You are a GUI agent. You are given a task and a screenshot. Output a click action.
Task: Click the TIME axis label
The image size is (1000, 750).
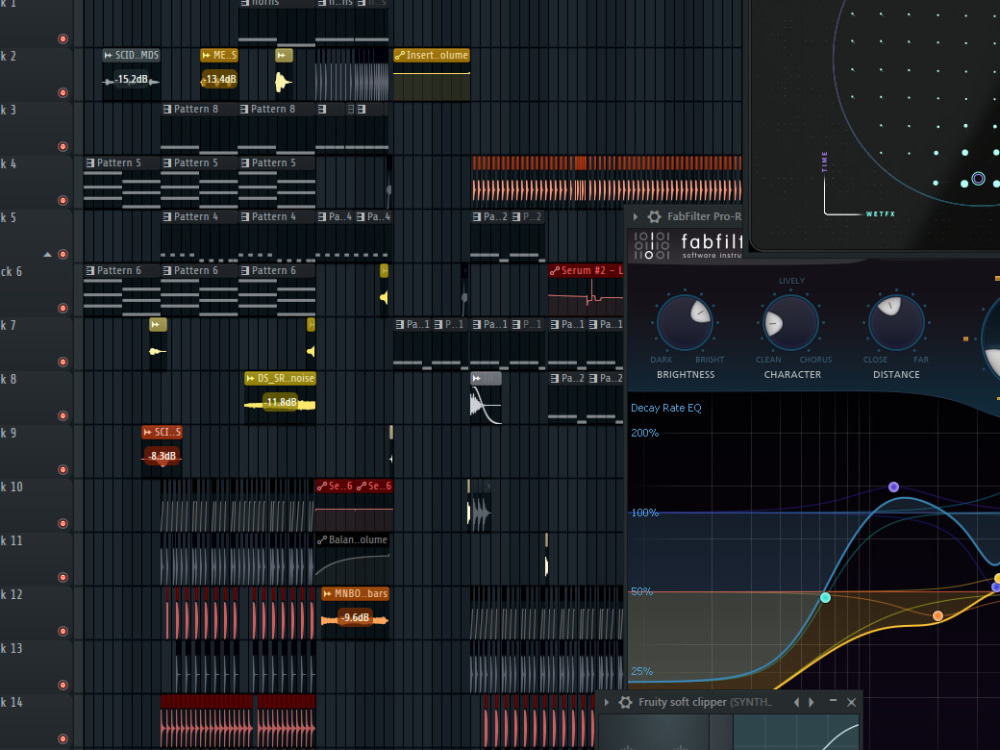[x=825, y=162]
